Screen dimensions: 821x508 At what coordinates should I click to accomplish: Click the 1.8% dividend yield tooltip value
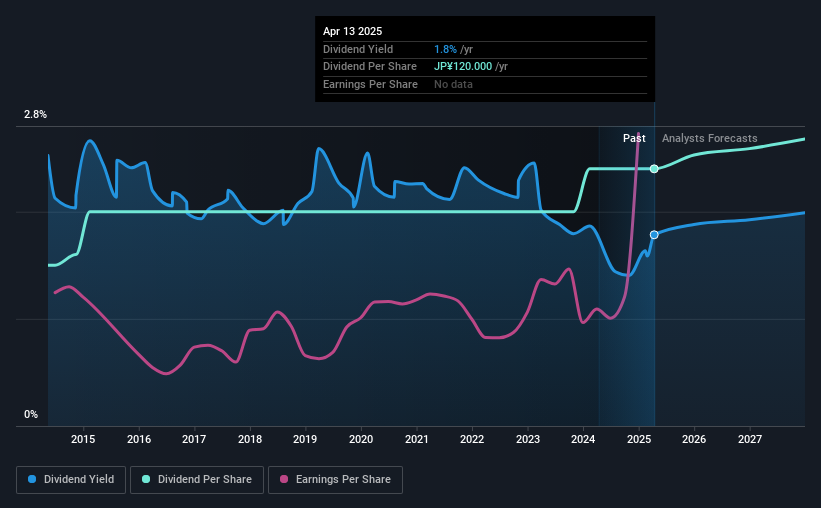pos(446,49)
